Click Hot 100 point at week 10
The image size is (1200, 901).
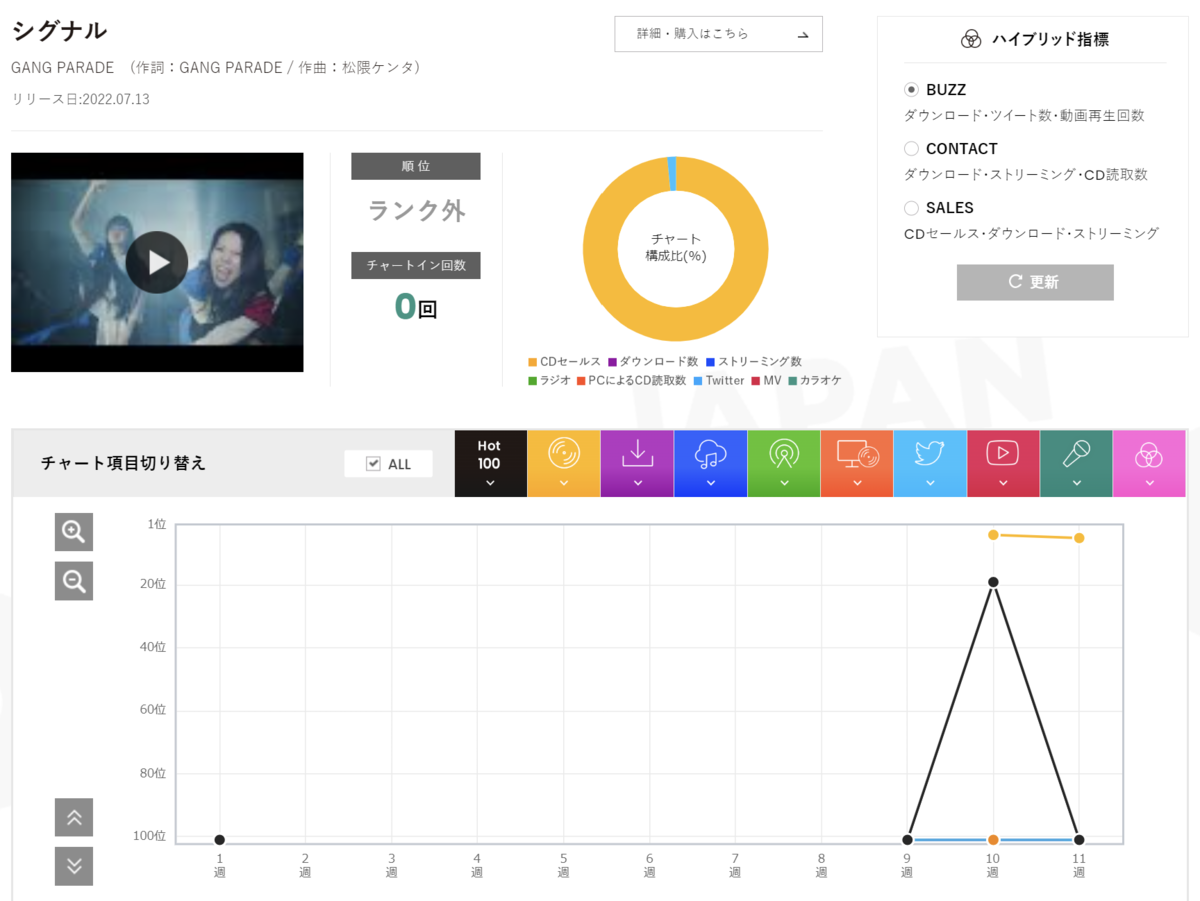click(993, 582)
